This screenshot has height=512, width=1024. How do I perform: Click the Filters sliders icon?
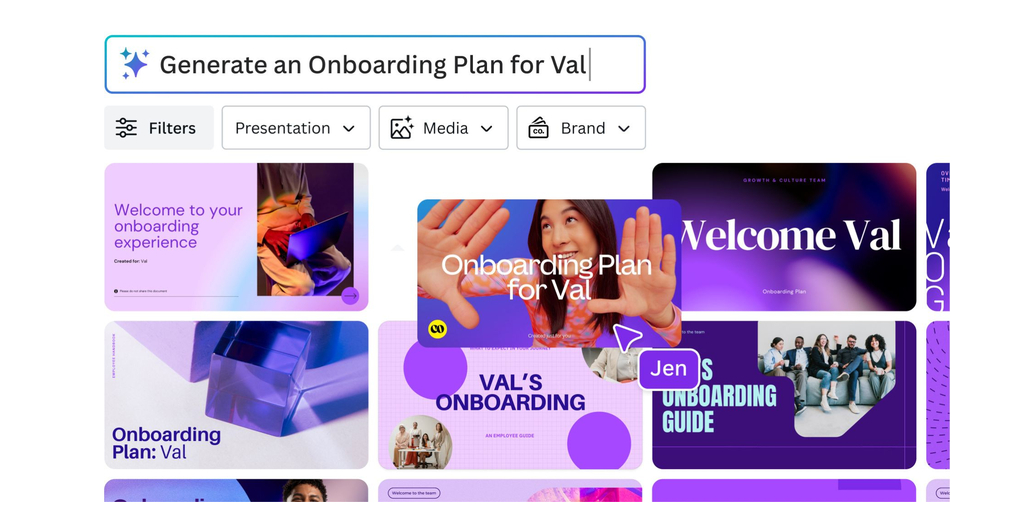point(126,128)
